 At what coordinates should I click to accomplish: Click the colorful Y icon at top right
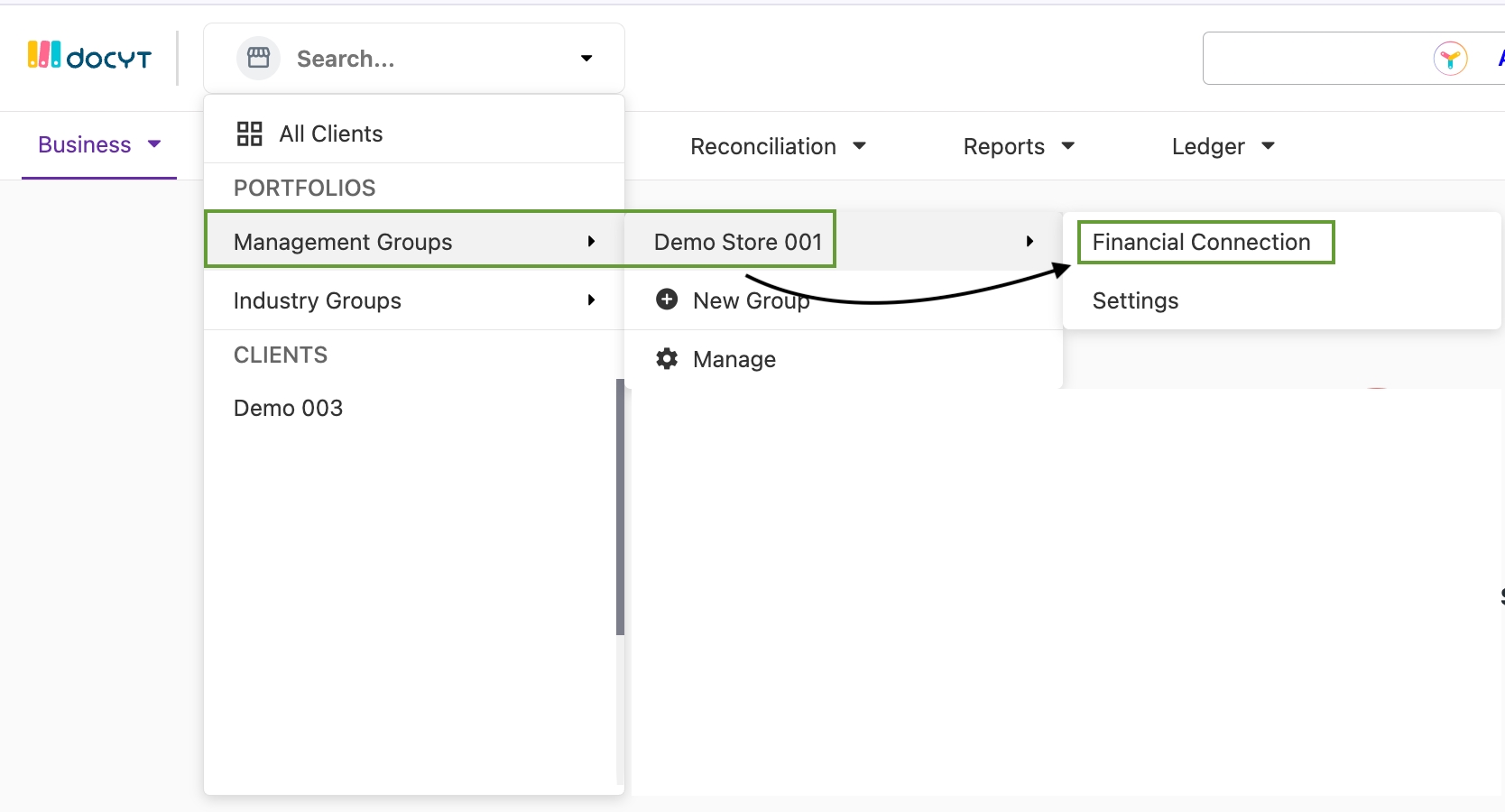1450,59
